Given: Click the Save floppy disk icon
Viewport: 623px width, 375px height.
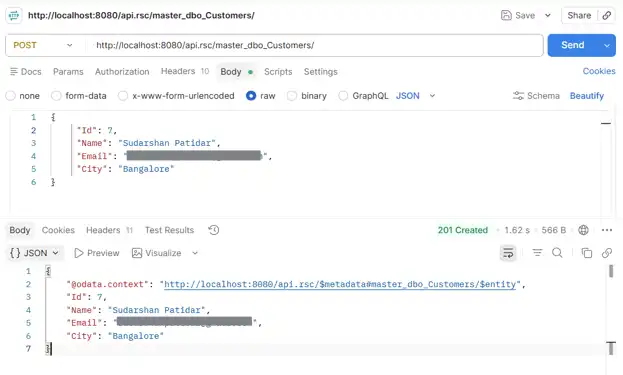Looking at the screenshot, I should tap(506, 15).
